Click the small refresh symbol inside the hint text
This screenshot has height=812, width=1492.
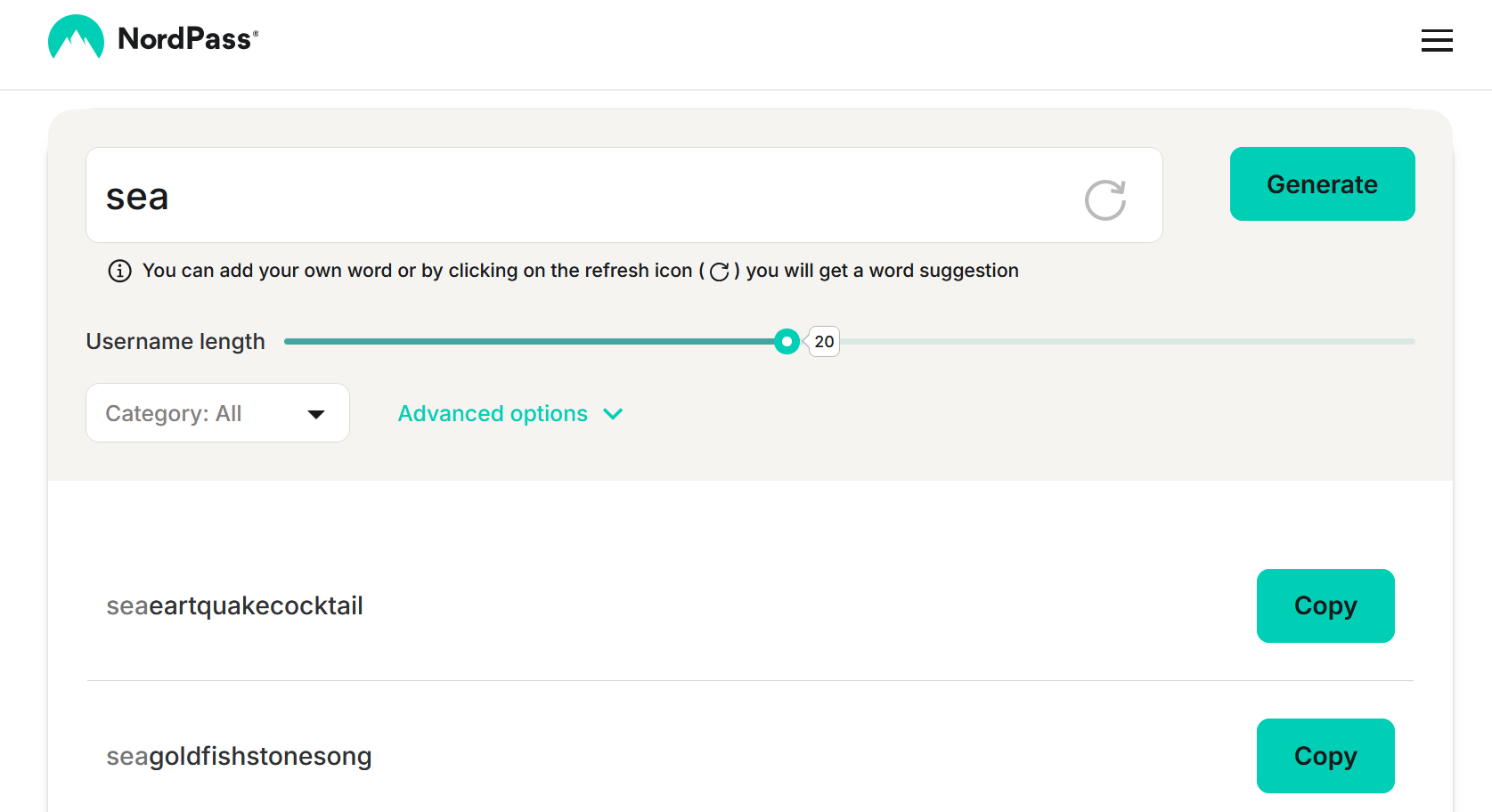(720, 272)
